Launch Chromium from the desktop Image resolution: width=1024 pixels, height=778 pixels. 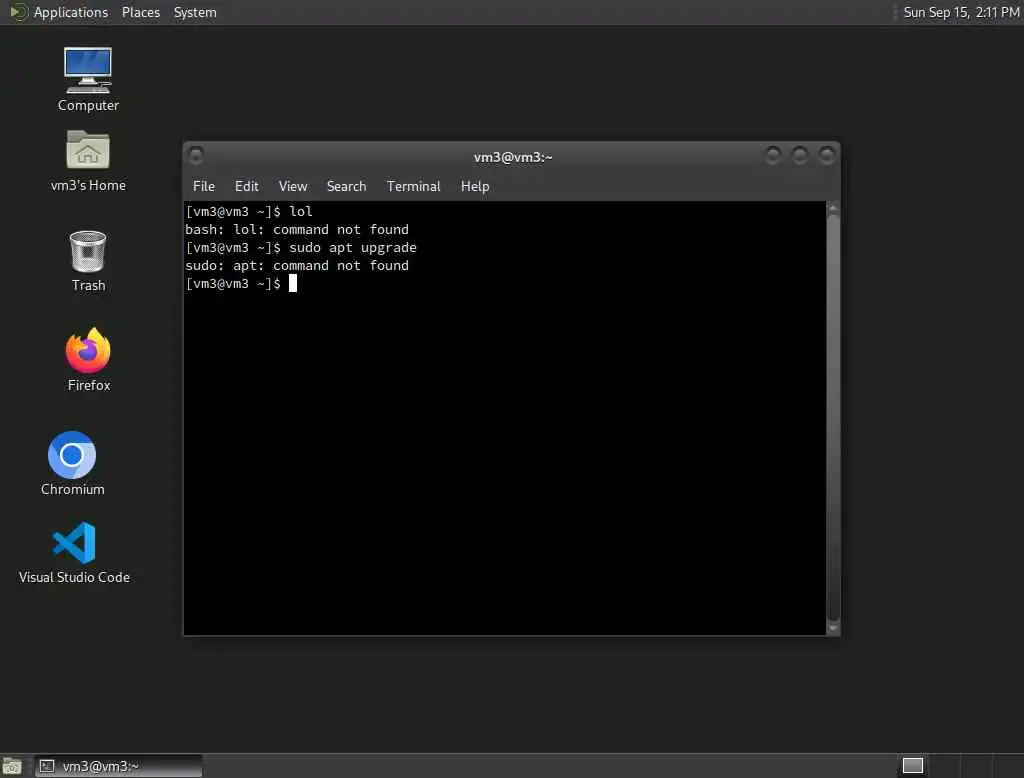[72, 464]
